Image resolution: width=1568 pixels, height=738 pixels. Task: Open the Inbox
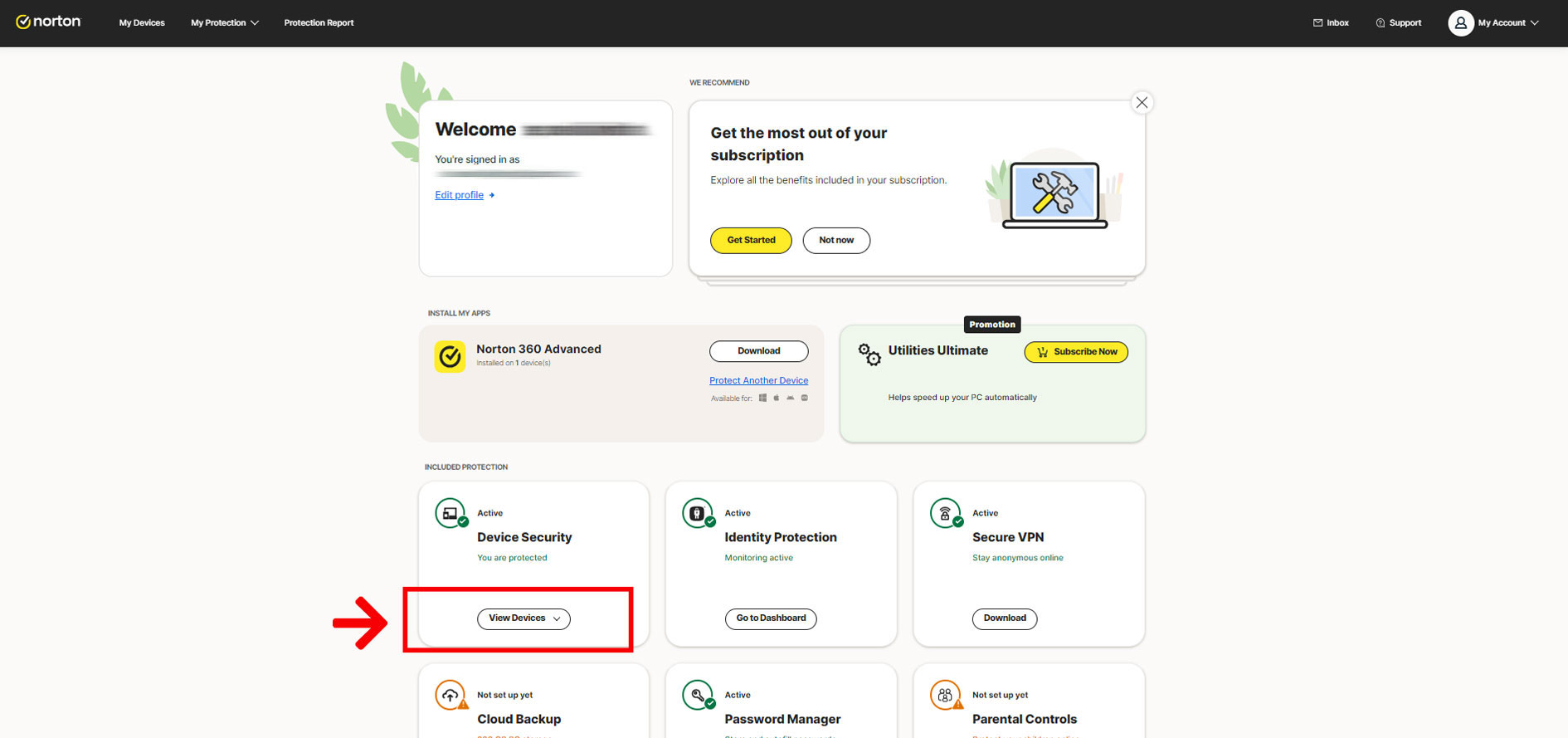(1331, 23)
